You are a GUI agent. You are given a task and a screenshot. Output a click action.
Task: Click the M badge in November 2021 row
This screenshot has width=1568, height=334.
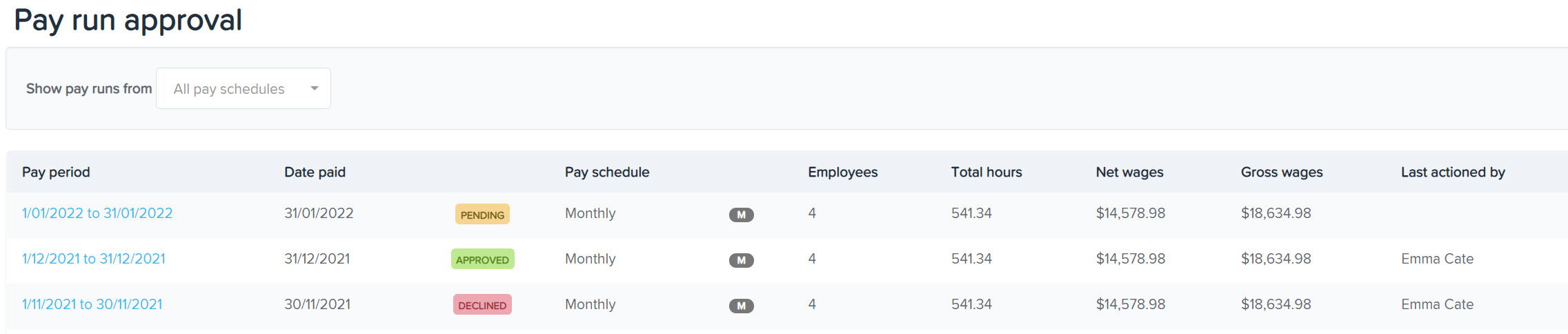[x=741, y=306]
